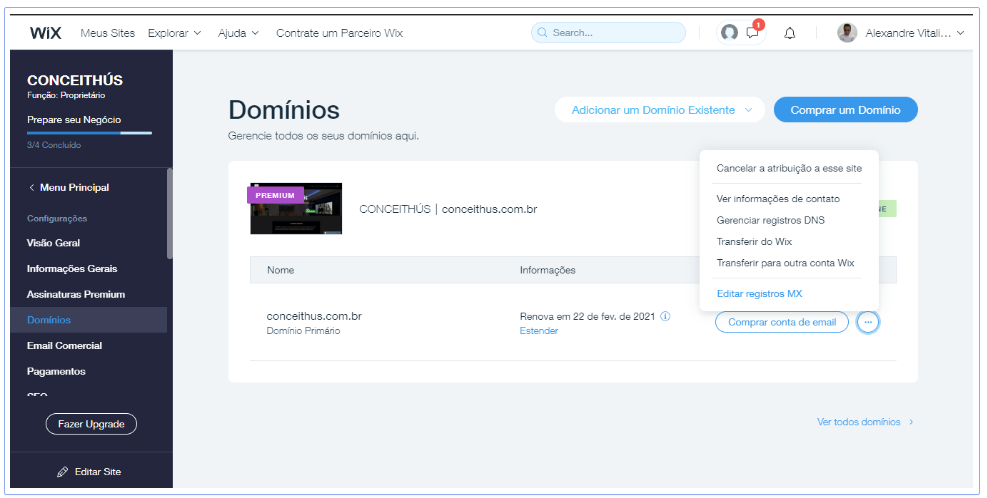
Task: Click the Search input field
Action: pos(608,33)
